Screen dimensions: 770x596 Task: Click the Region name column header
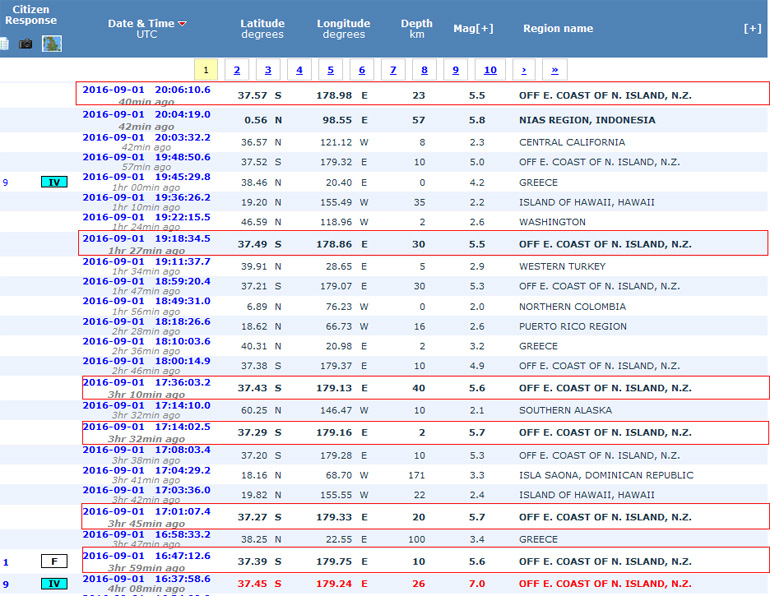click(x=558, y=28)
